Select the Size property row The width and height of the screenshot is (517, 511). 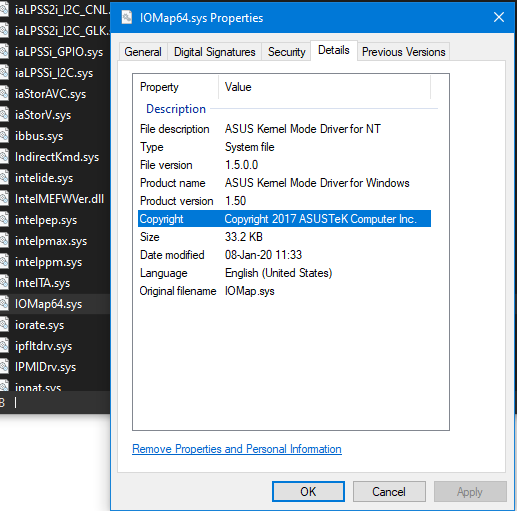pyautogui.click(x=284, y=237)
